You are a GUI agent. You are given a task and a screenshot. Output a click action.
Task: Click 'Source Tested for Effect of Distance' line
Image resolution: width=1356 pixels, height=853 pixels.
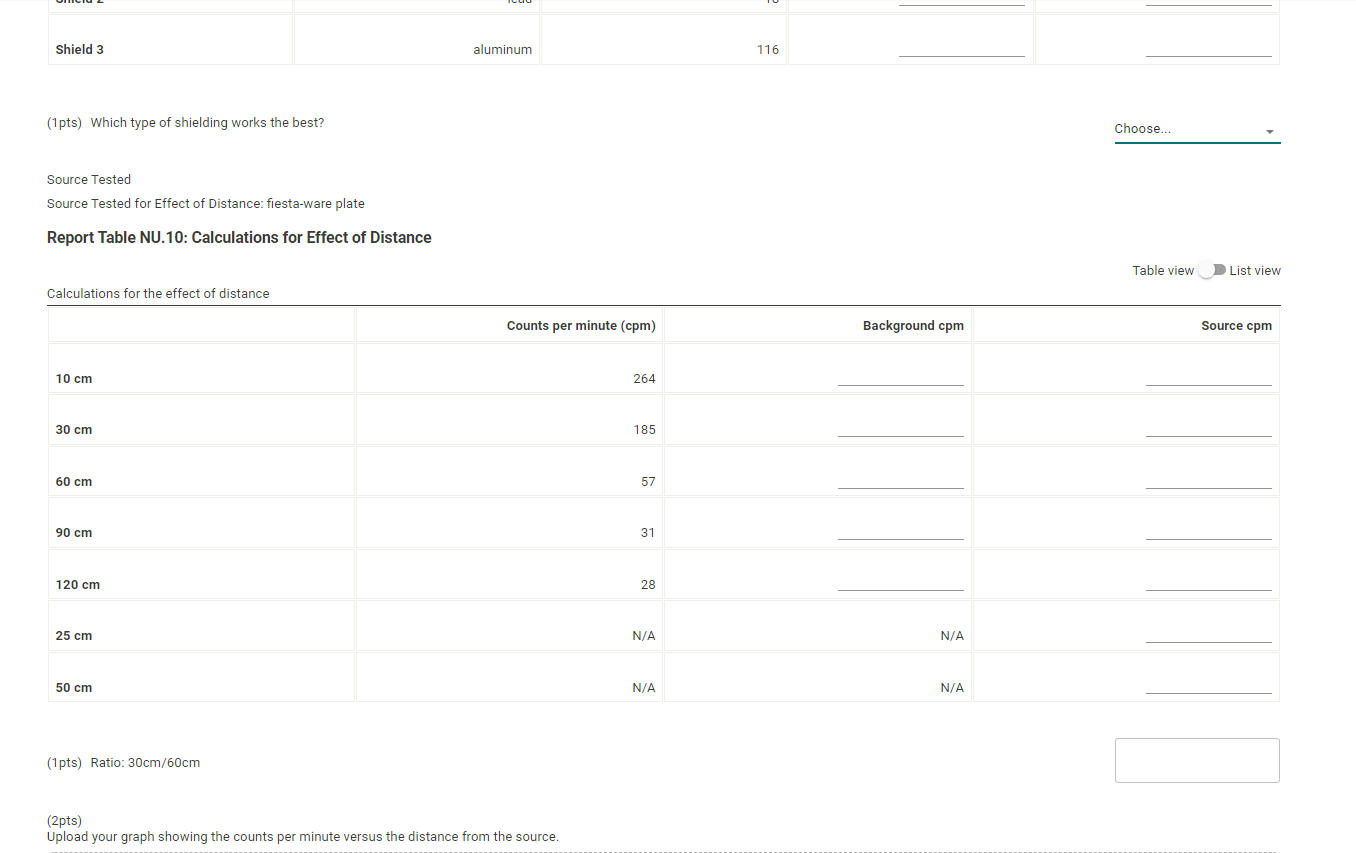point(206,204)
